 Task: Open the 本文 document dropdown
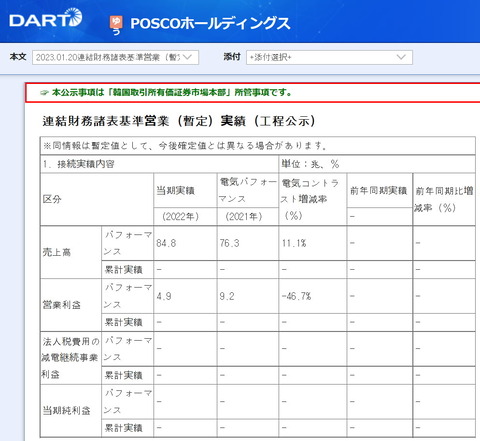pos(115,57)
